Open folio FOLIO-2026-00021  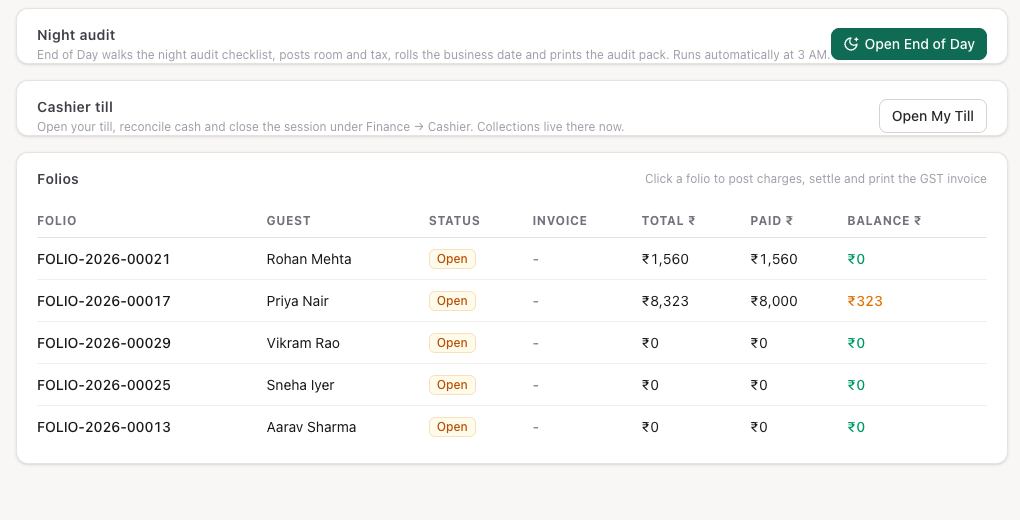(x=104, y=259)
